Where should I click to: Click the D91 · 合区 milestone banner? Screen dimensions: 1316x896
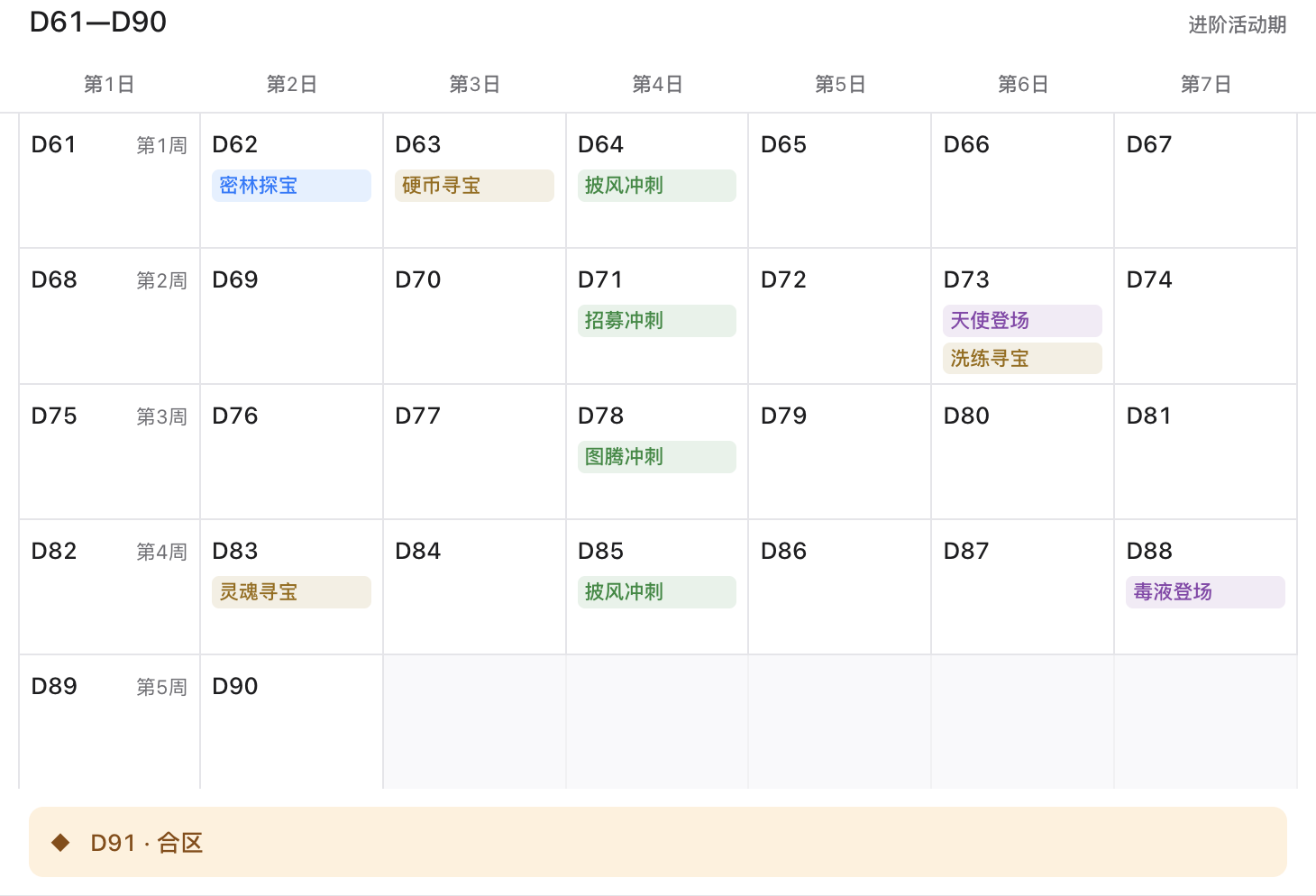pyautogui.click(x=658, y=842)
